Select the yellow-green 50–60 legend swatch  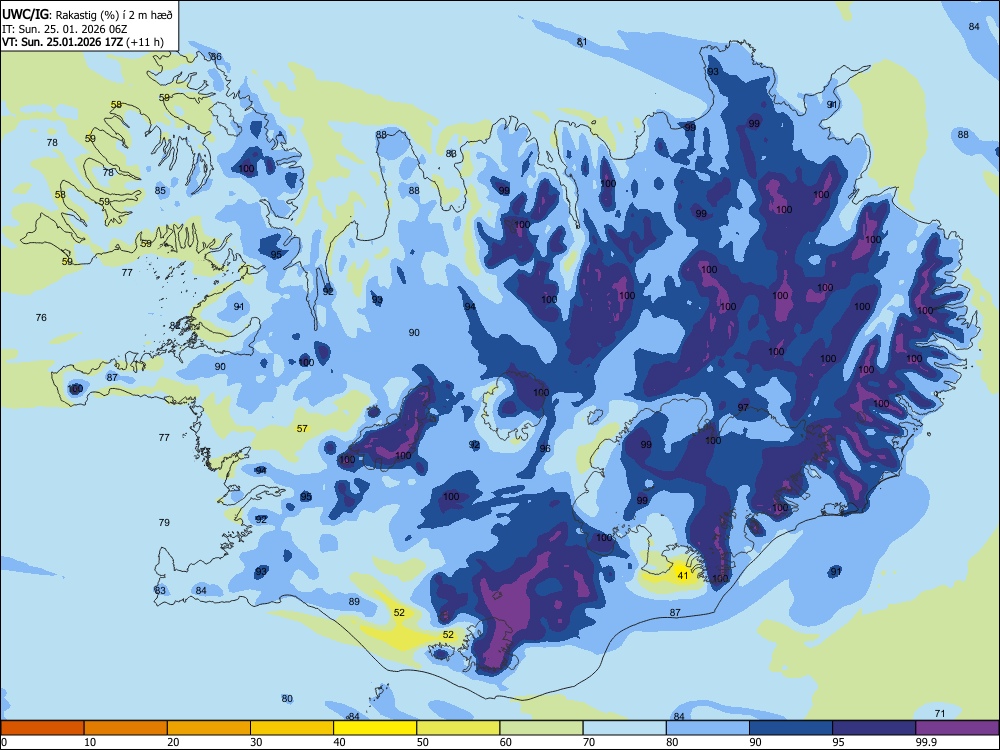point(458,728)
